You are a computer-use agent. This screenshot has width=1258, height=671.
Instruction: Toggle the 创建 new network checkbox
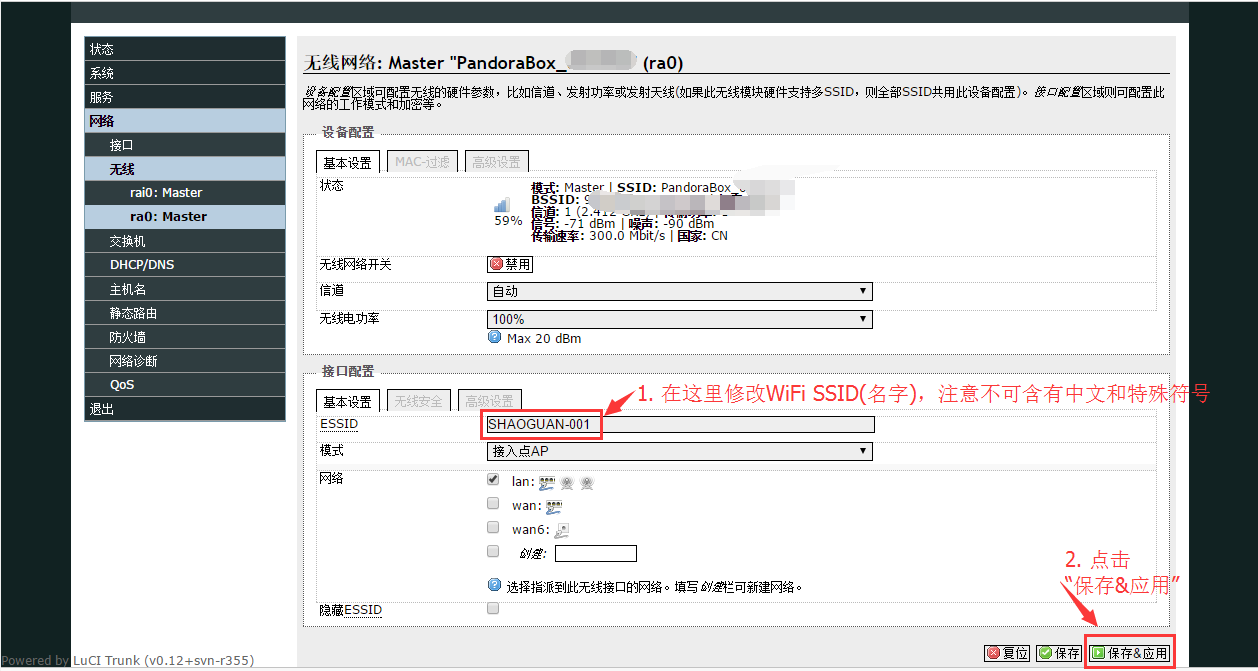click(x=493, y=551)
